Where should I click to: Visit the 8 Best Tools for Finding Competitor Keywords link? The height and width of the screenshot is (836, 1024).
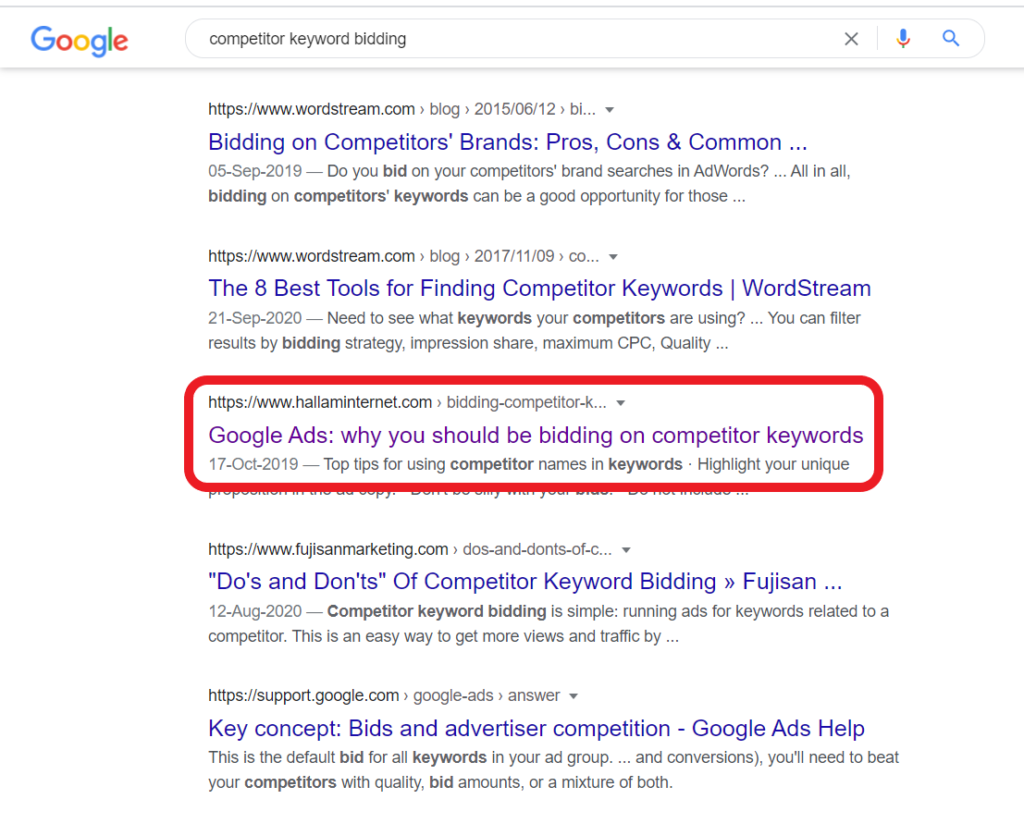[539, 288]
